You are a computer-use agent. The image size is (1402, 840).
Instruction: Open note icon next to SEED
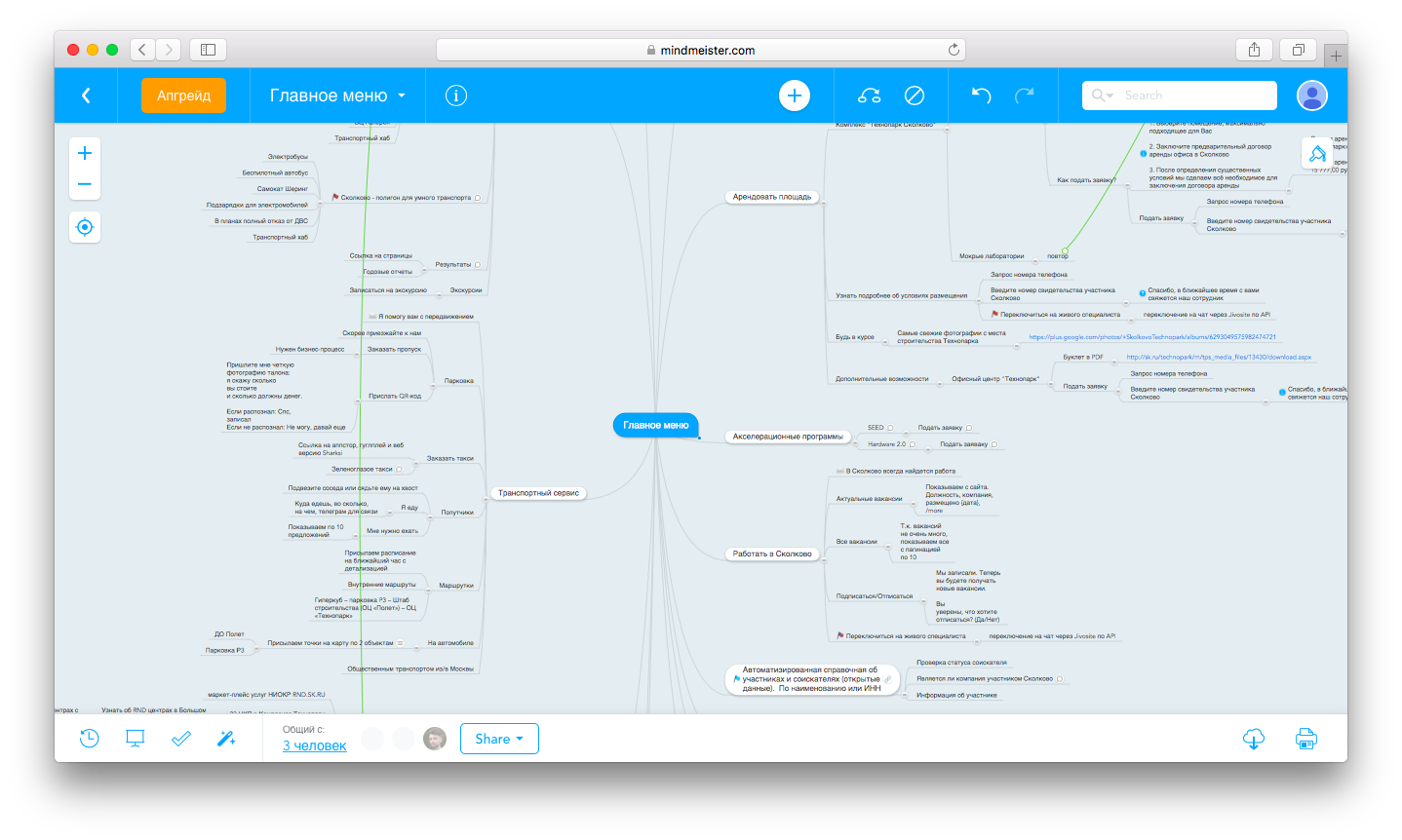click(x=890, y=428)
